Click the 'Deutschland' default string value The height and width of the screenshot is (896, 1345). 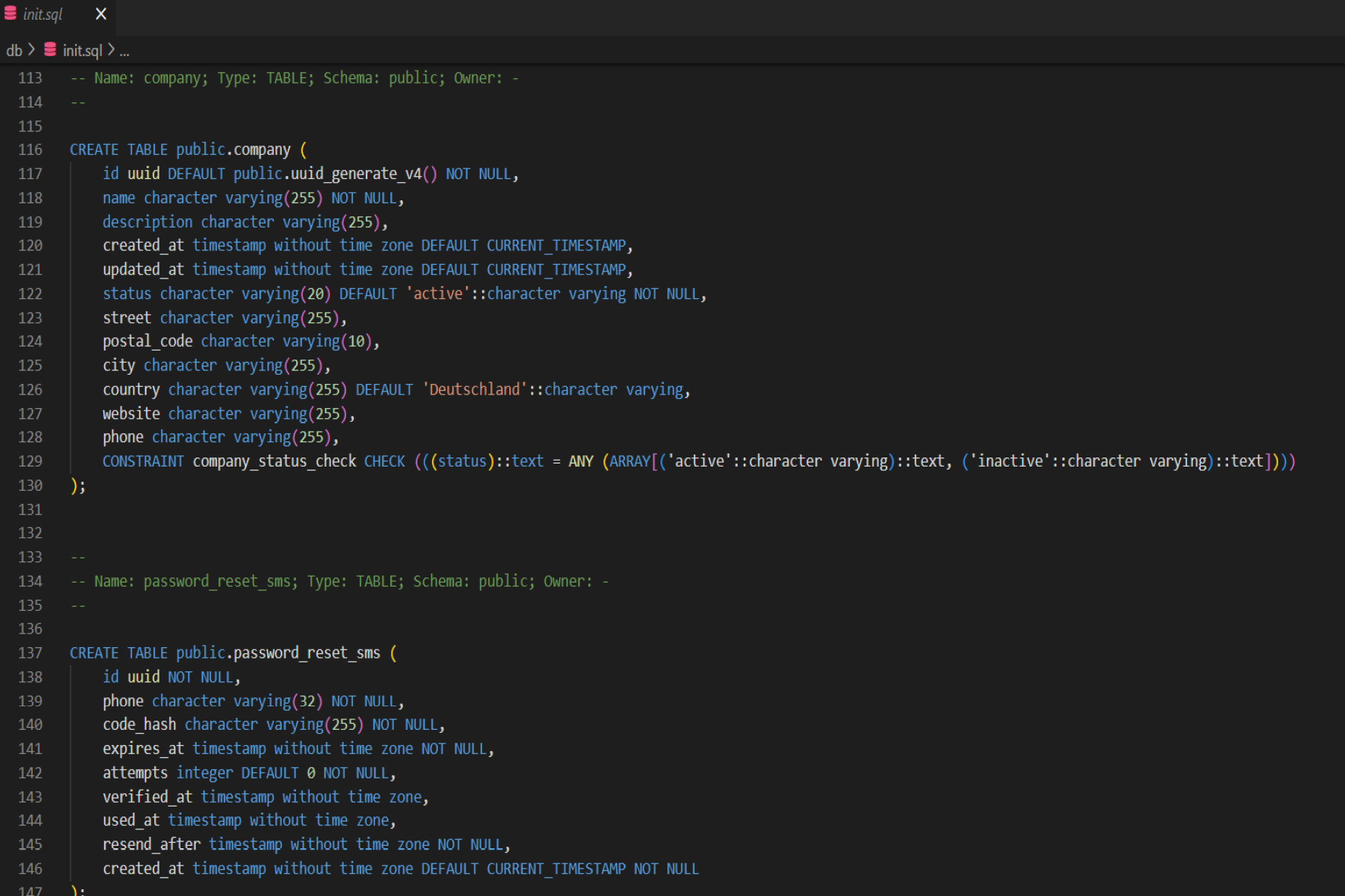point(474,389)
